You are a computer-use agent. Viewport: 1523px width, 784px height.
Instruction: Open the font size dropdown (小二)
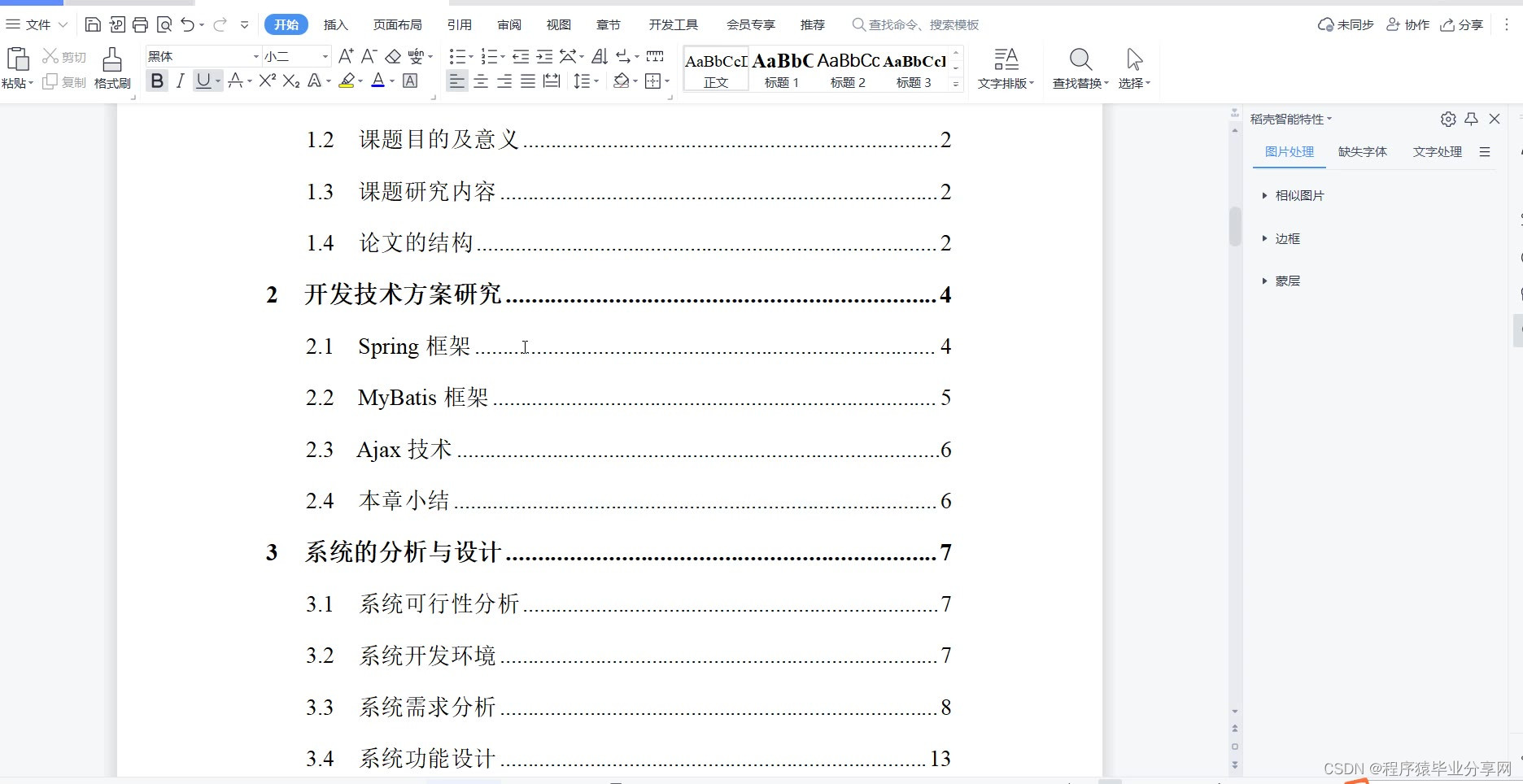coord(325,56)
